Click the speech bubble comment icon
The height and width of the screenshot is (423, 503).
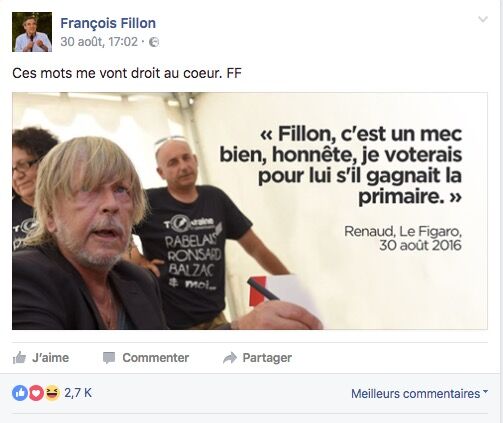pos(109,358)
